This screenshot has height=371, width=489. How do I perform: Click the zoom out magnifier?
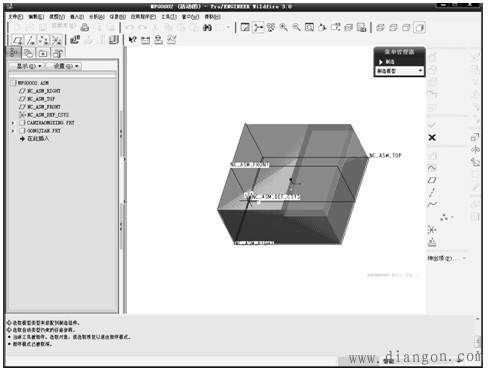click(296, 27)
